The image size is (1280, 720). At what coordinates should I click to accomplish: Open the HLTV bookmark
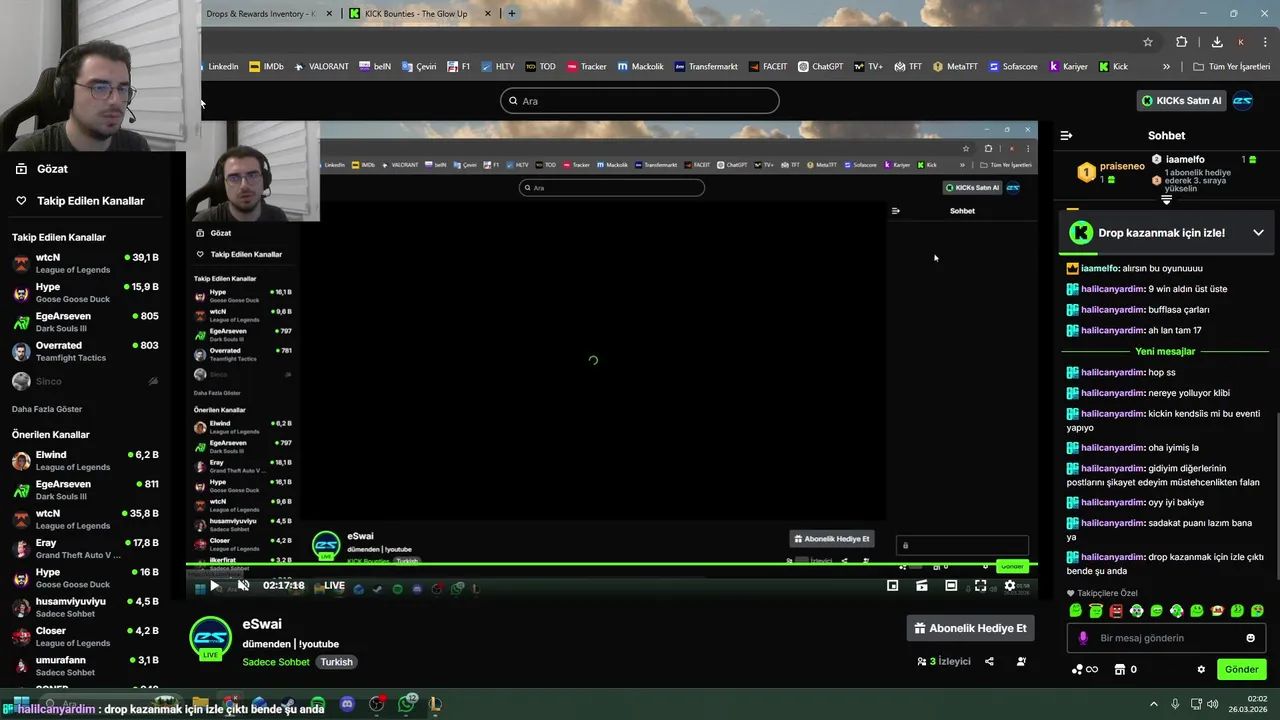497,67
